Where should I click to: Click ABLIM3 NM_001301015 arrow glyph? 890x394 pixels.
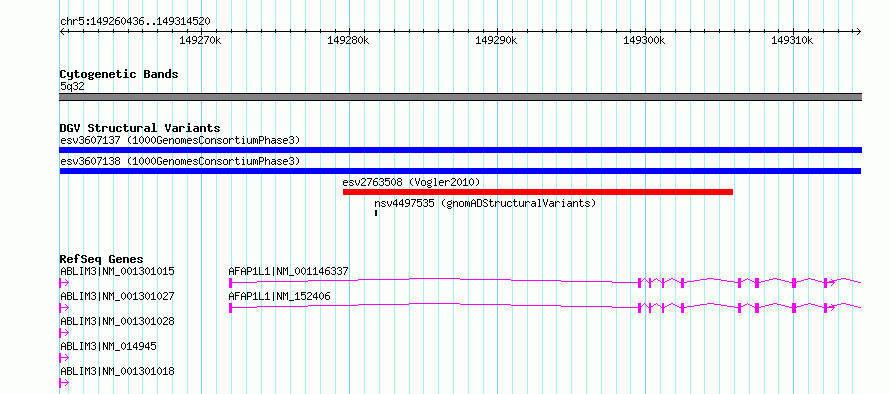[x=64, y=283]
